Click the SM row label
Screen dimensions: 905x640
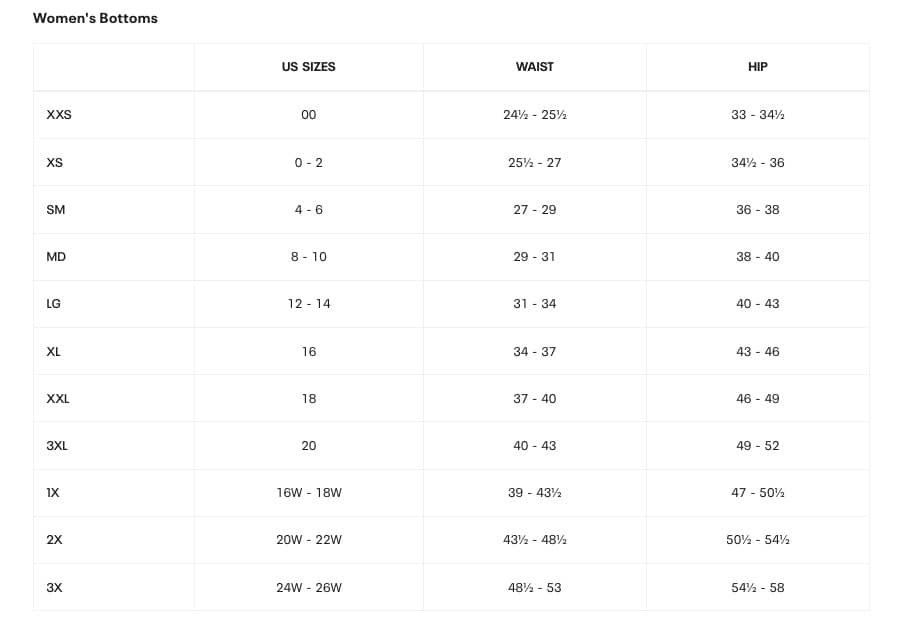56,210
